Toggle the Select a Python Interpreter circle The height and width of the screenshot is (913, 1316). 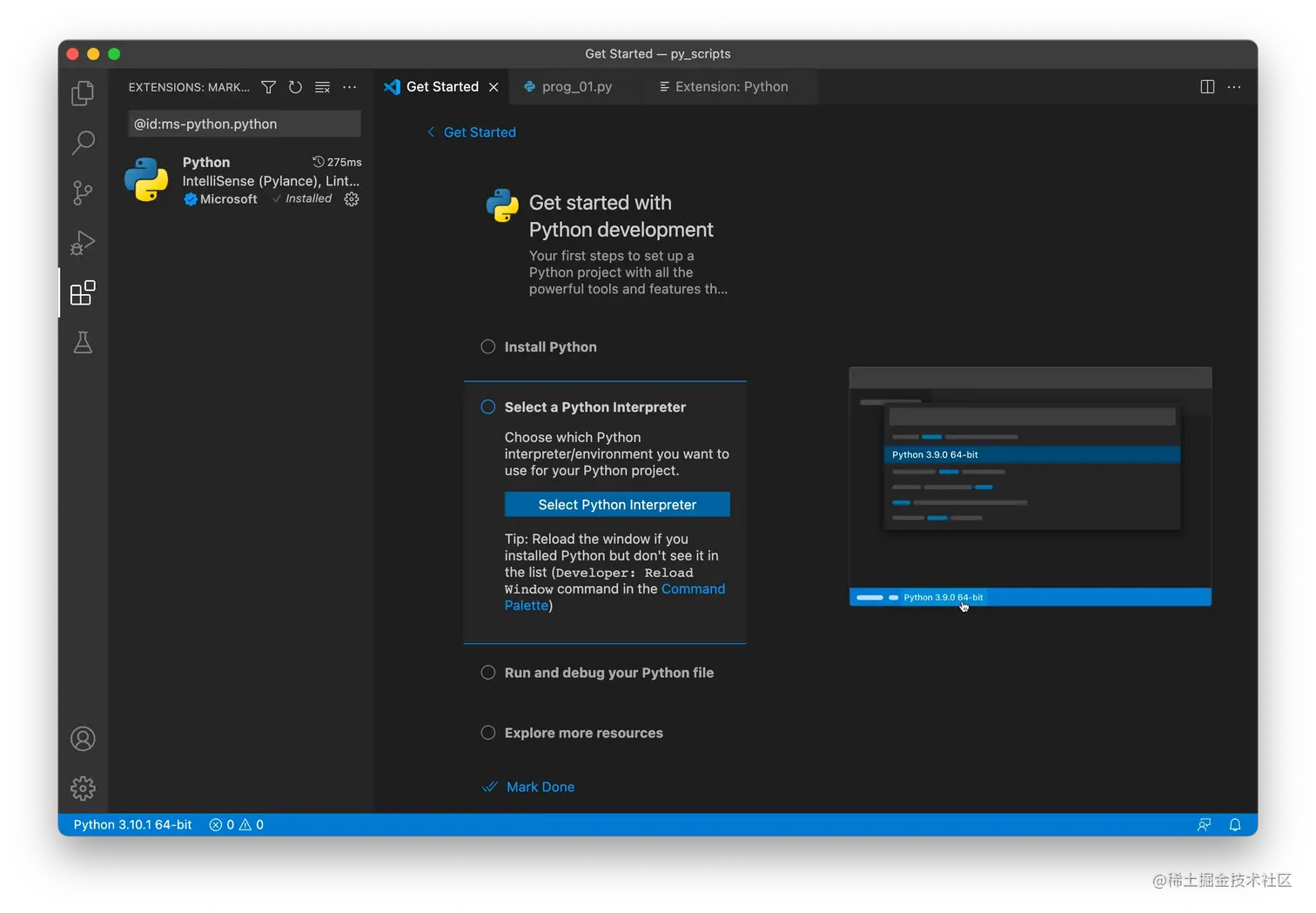(x=488, y=407)
